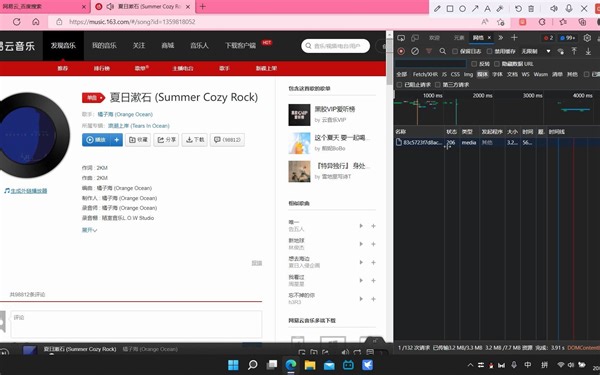Screen dimensions: 600x375
Task: Open the comments (98812) button
Action: pyautogui.click(x=227, y=140)
